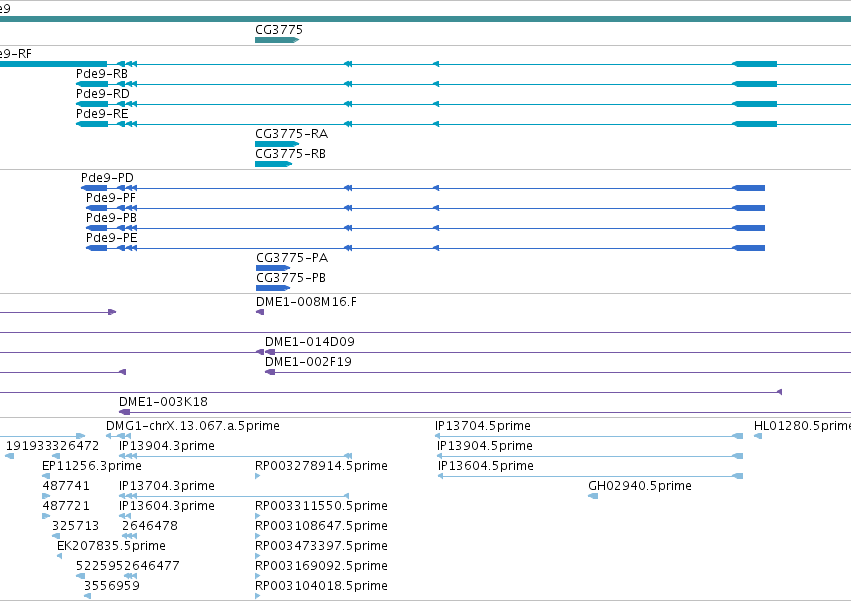Open the IP13704.3prime EST label
Image resolution: width=851 pixels, height=601 pixels.
(x=167, y=486)
